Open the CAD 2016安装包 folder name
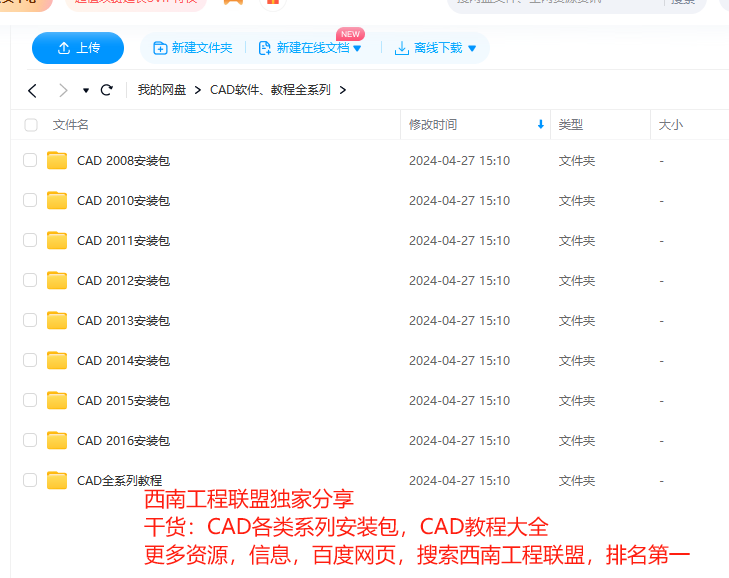Screen dimensions: 729x578 (123, 441)
